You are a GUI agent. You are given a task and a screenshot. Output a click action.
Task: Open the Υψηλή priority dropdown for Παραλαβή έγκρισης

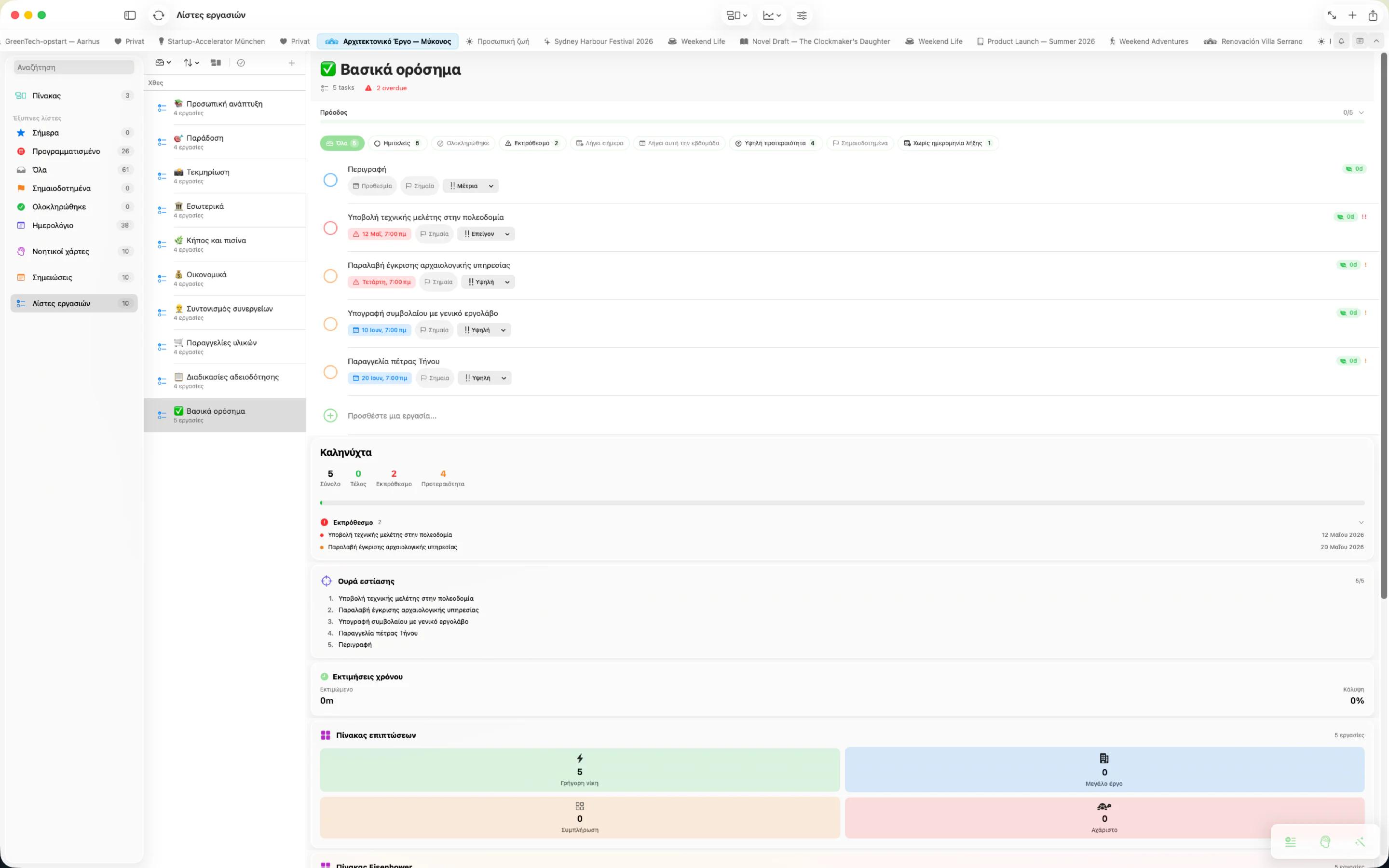(x=489, y=282)
